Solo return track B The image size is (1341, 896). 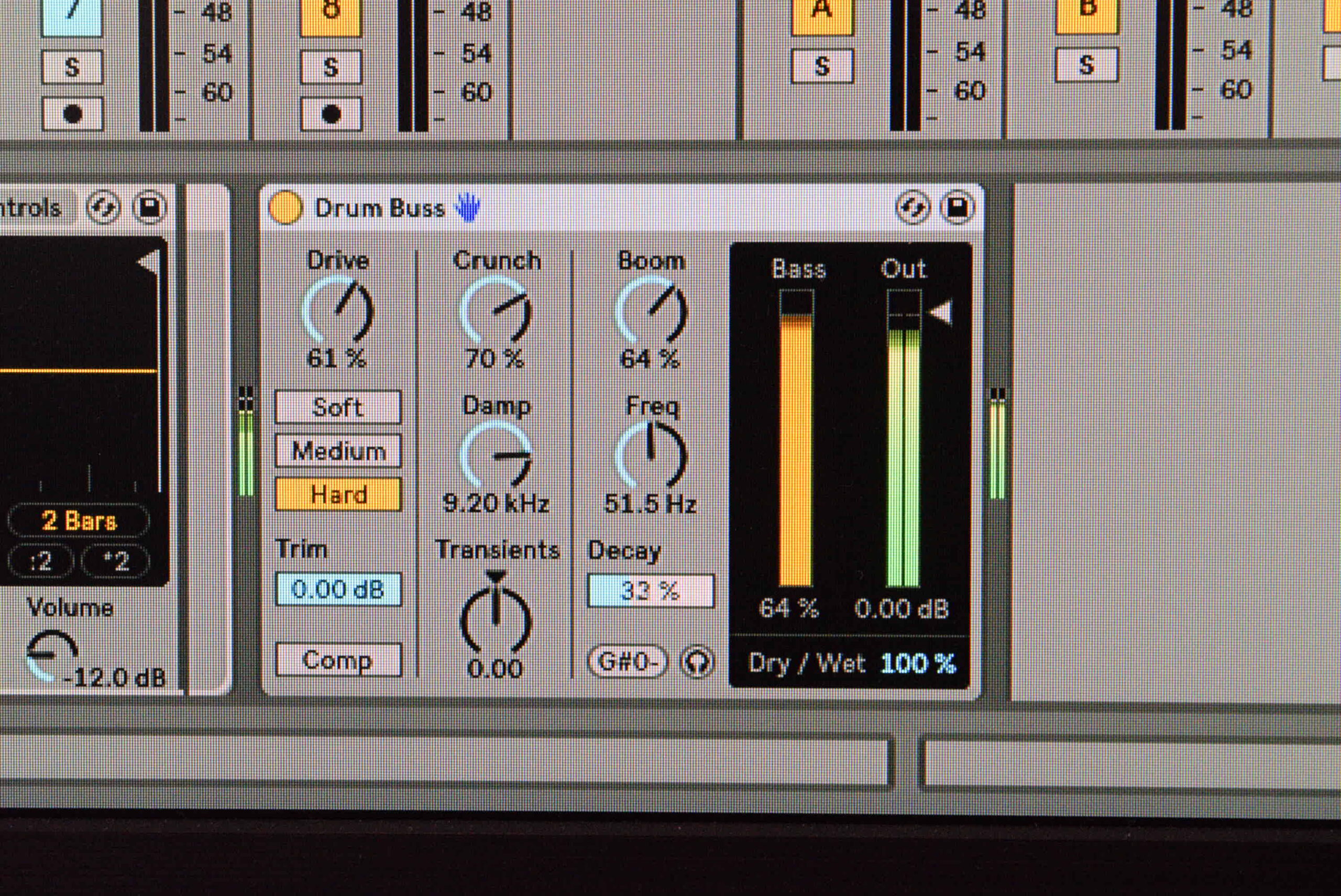[1086, 64]
